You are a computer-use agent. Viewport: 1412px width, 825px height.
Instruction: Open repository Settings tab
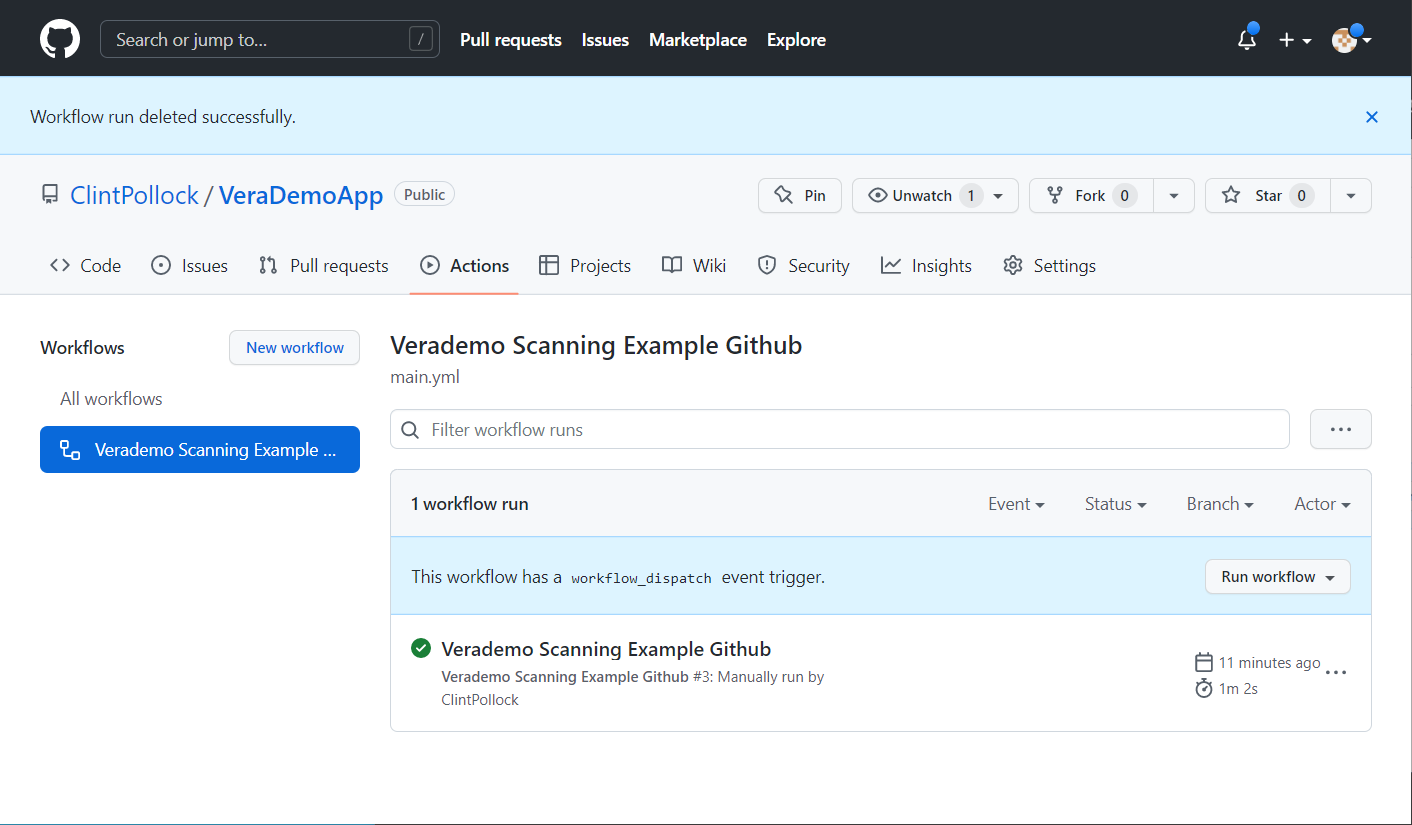point(1049,265)
